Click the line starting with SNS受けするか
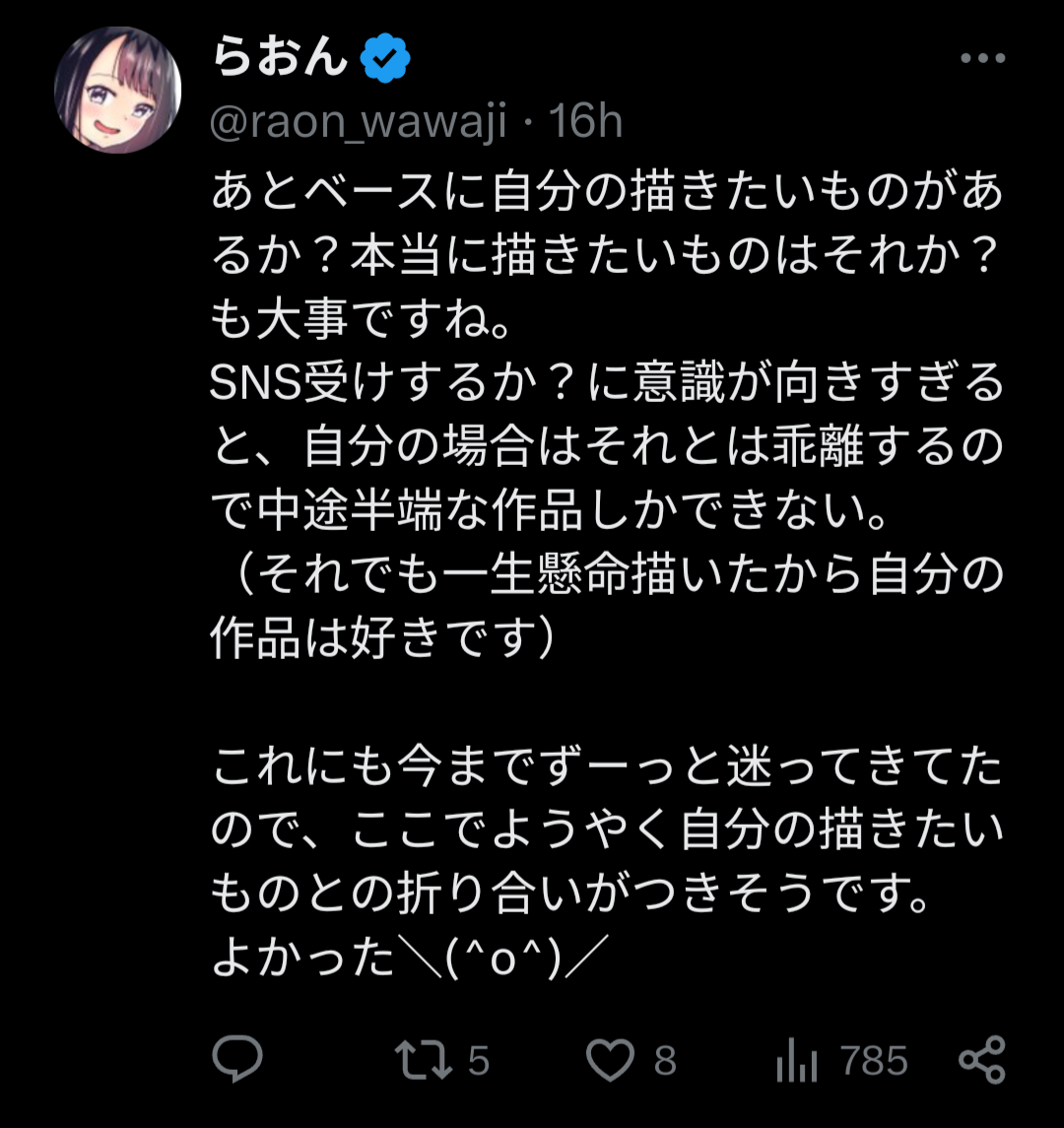This screenshot has width=1064, height=1128. coord(606,385)
